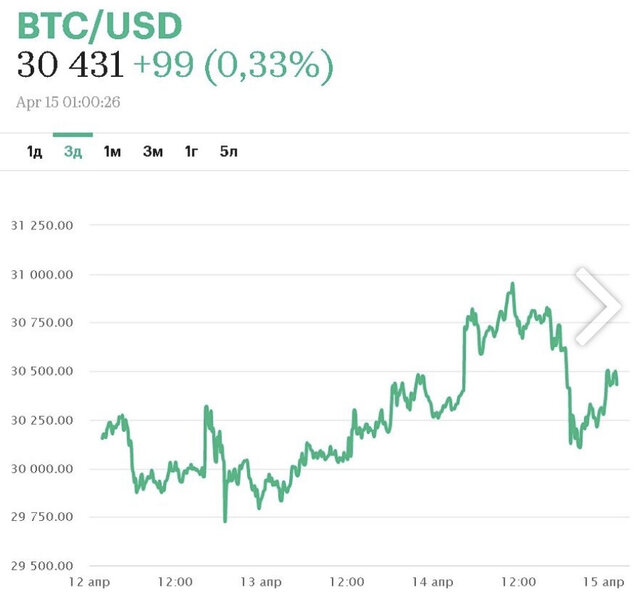
Task: Open the 5л five-year range
Action: [x=229, y=152]
